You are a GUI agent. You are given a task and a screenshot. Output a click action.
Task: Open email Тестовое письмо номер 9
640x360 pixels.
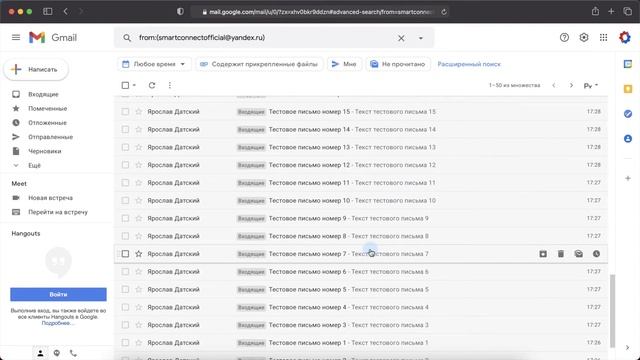pyautogui.click(x=361, y=218)
